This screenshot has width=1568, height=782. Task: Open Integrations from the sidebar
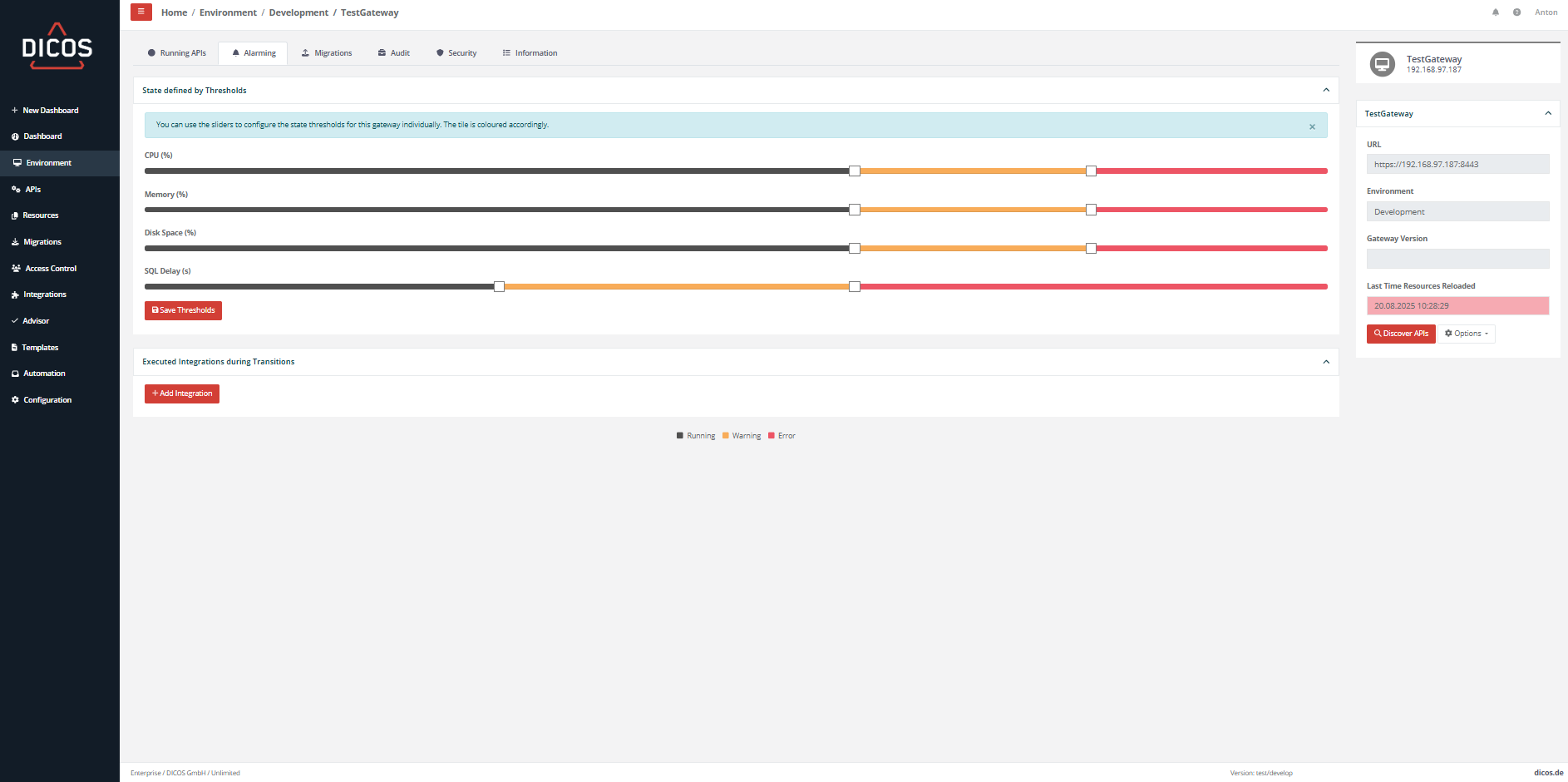pyautogui.click(x=44, y=294)
